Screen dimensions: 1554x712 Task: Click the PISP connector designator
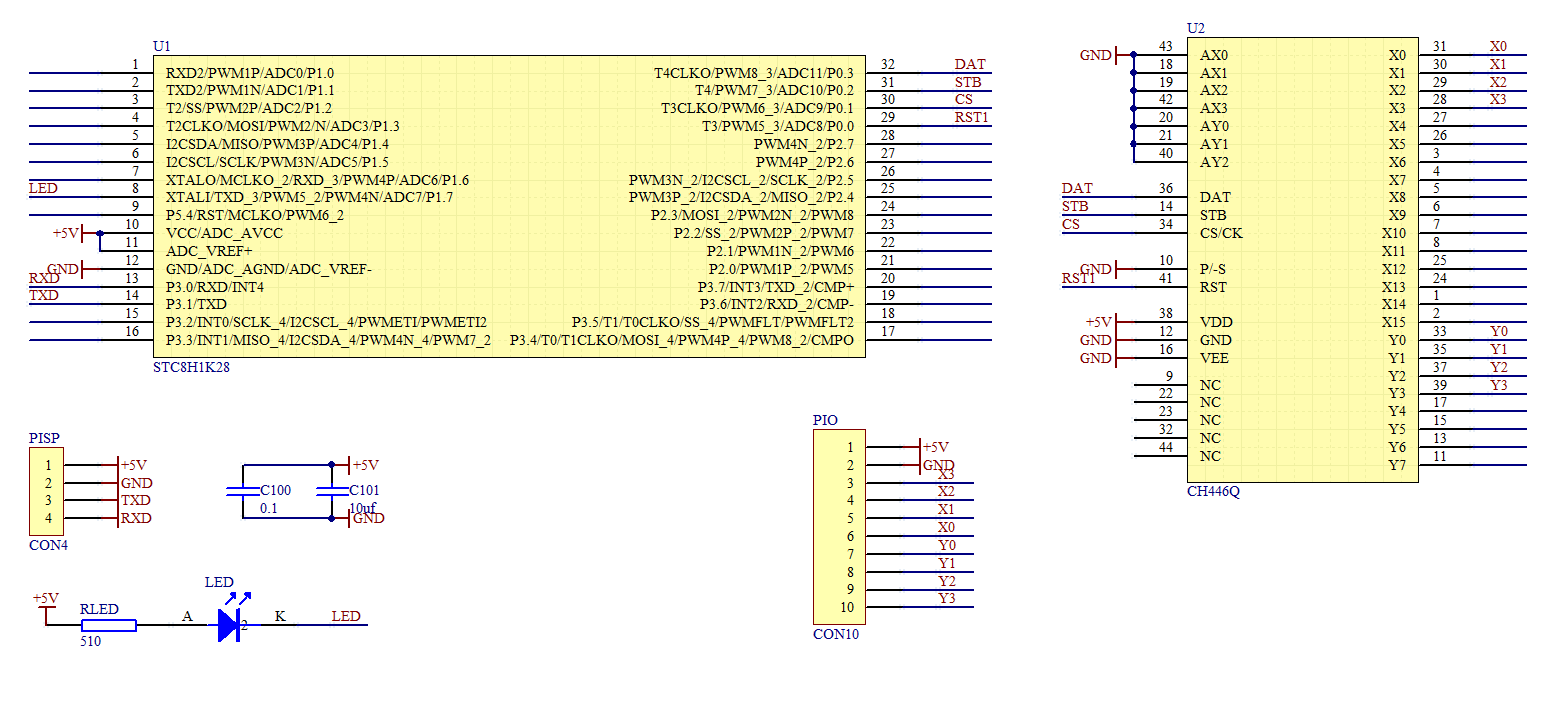pyautogui.click(x=44, y=438)
